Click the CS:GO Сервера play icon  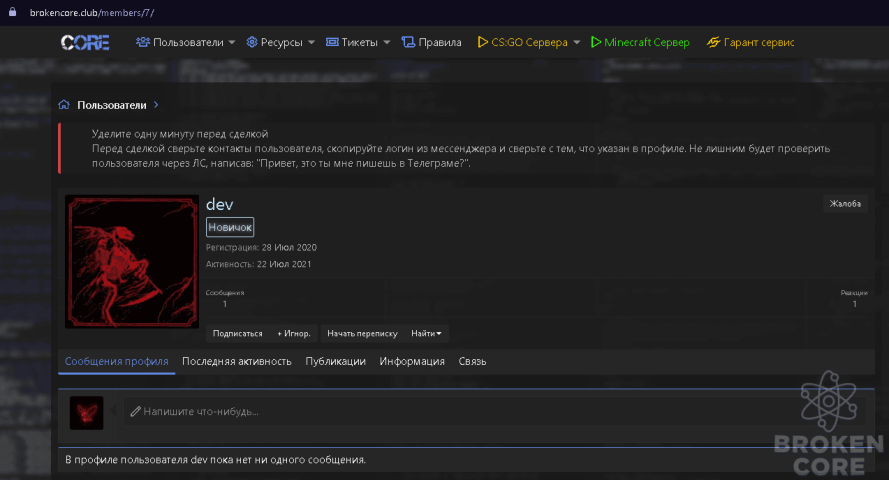coord(482,42)
